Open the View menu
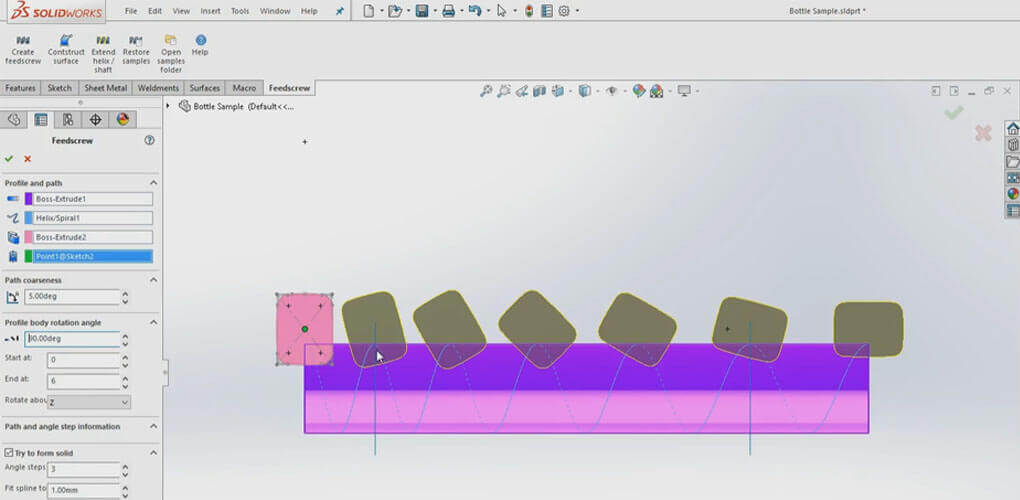The width and height of the screenshot is (1020, 500). [181, 11]
